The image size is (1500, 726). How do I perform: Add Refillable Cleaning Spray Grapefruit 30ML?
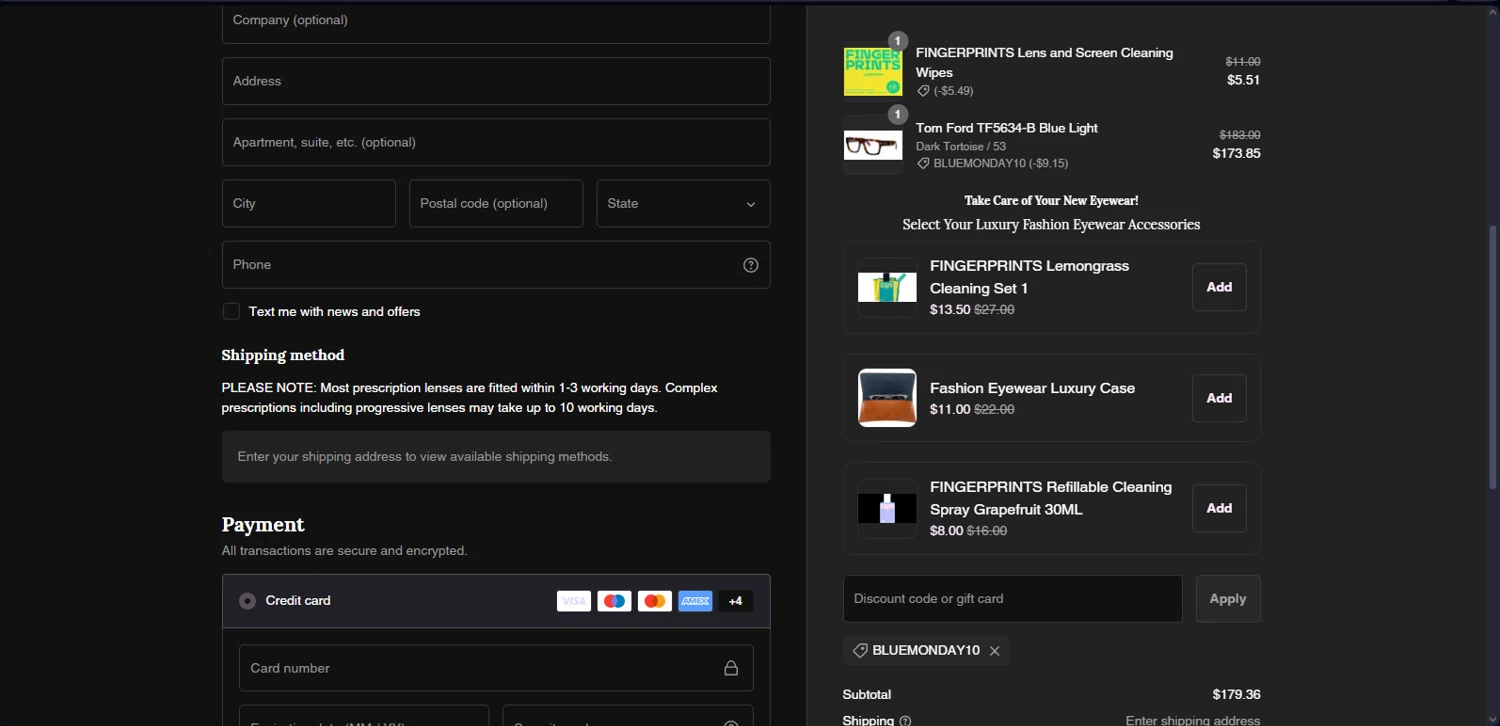[1218, 508]
